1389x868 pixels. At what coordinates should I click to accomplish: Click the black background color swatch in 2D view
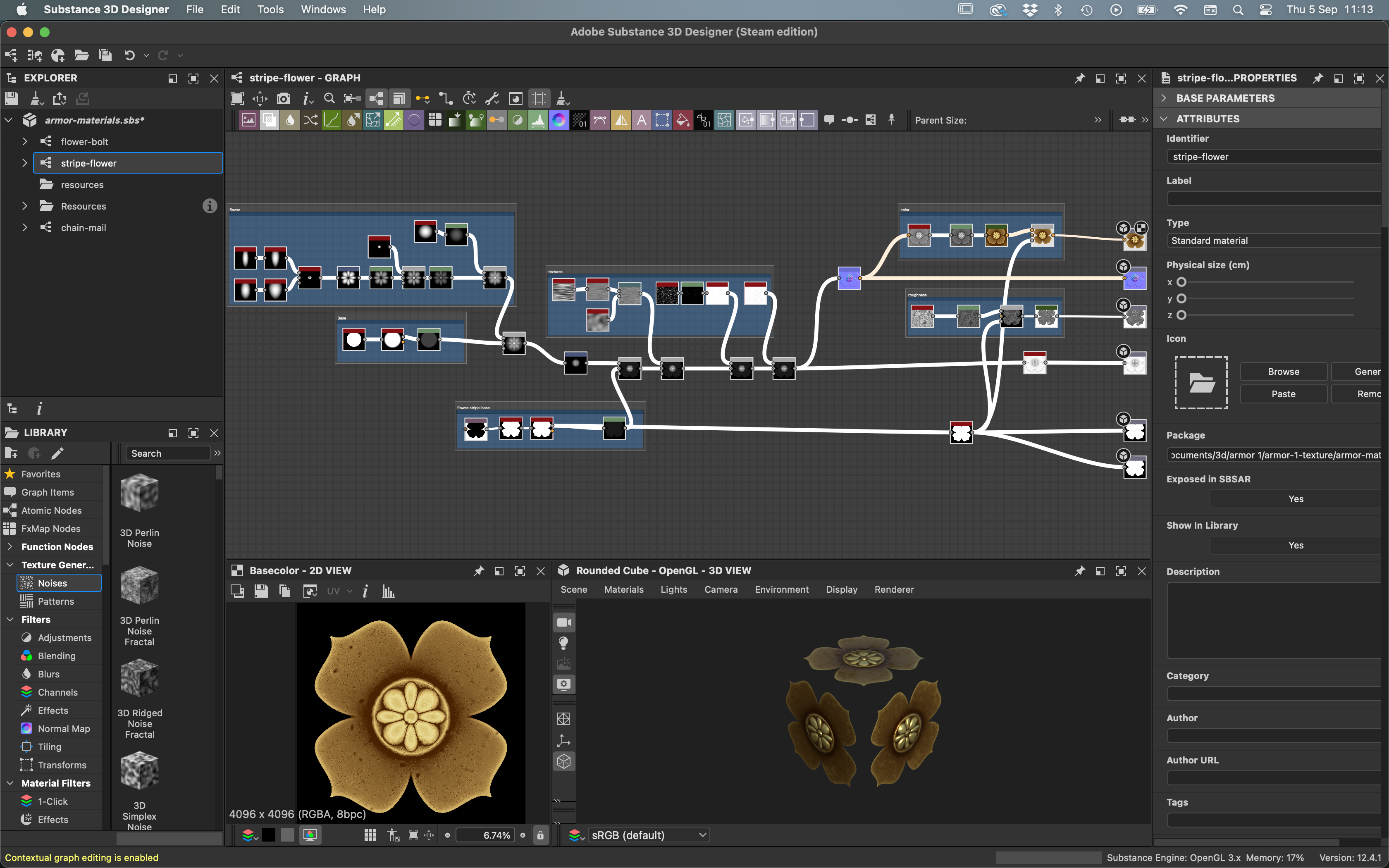point(269,835)
